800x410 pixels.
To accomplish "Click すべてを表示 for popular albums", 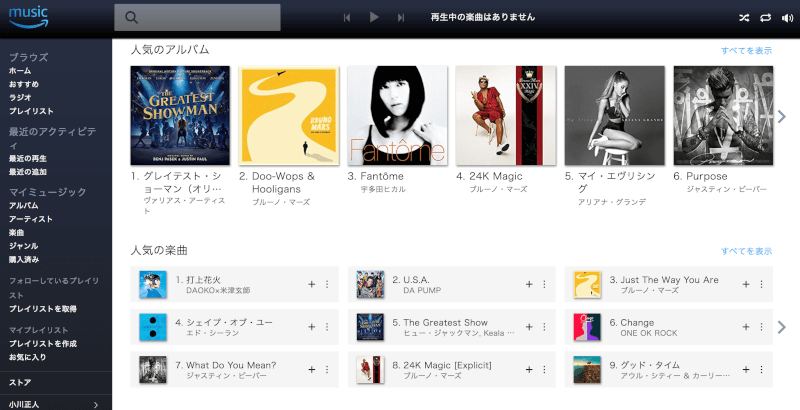I will coord(746,50).
